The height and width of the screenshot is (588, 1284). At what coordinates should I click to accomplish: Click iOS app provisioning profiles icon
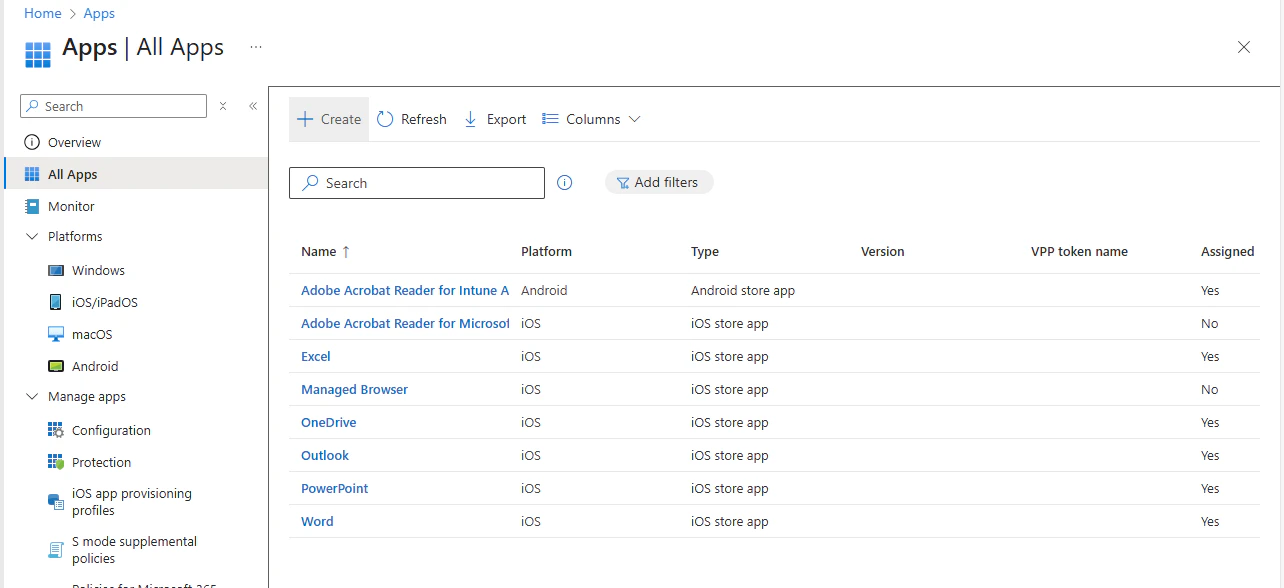point(56,502)
